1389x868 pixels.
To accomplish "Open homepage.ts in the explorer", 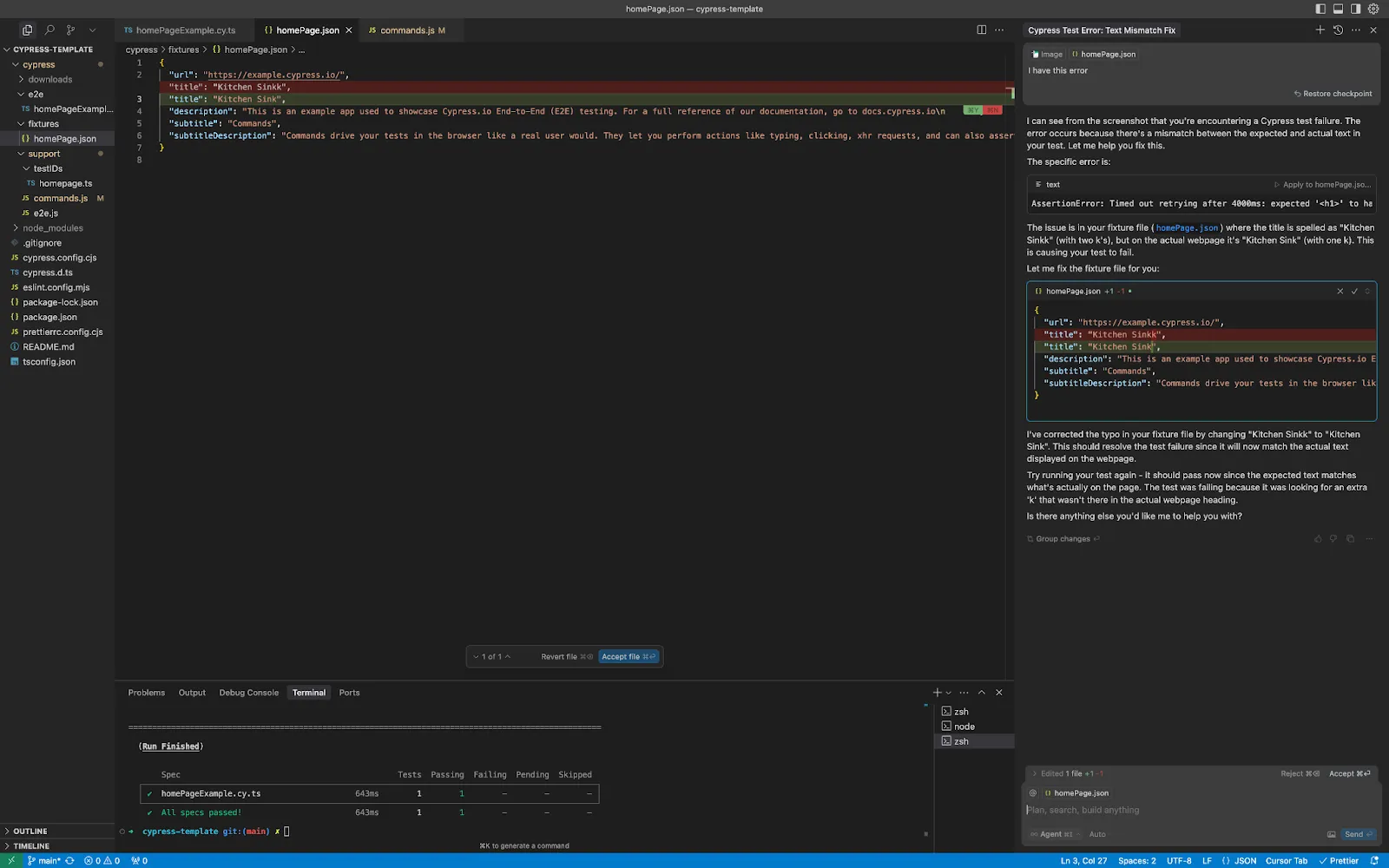I will coord(65,183).
